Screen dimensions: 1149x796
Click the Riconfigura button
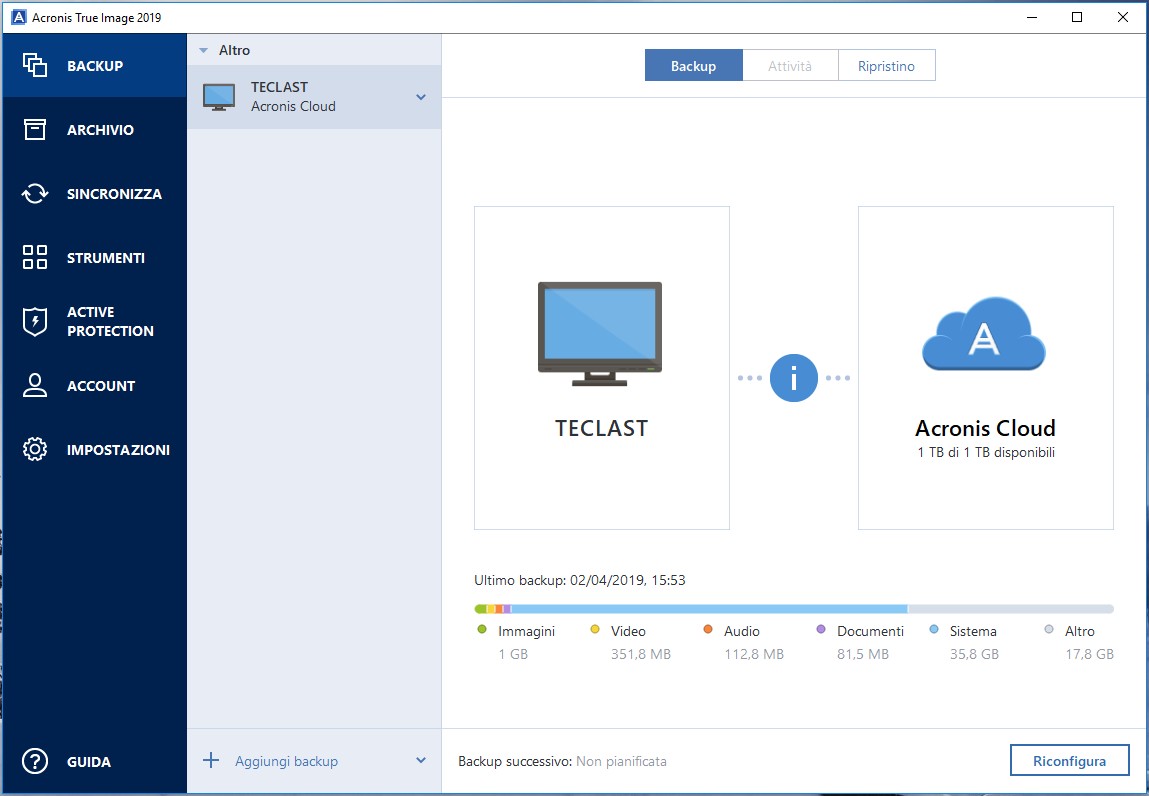click(x=1069, y=760)
